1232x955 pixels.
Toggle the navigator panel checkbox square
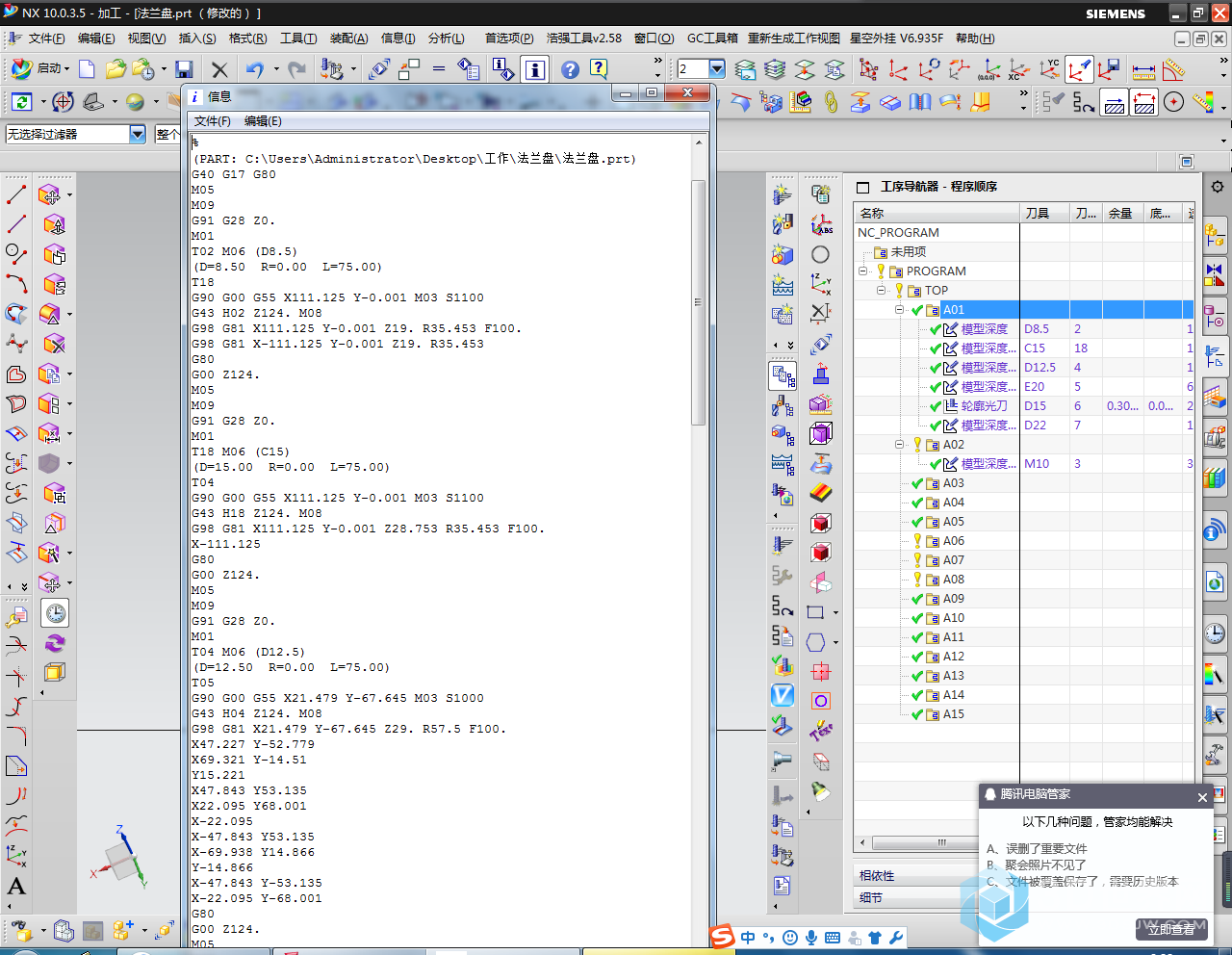click(863, 187)
